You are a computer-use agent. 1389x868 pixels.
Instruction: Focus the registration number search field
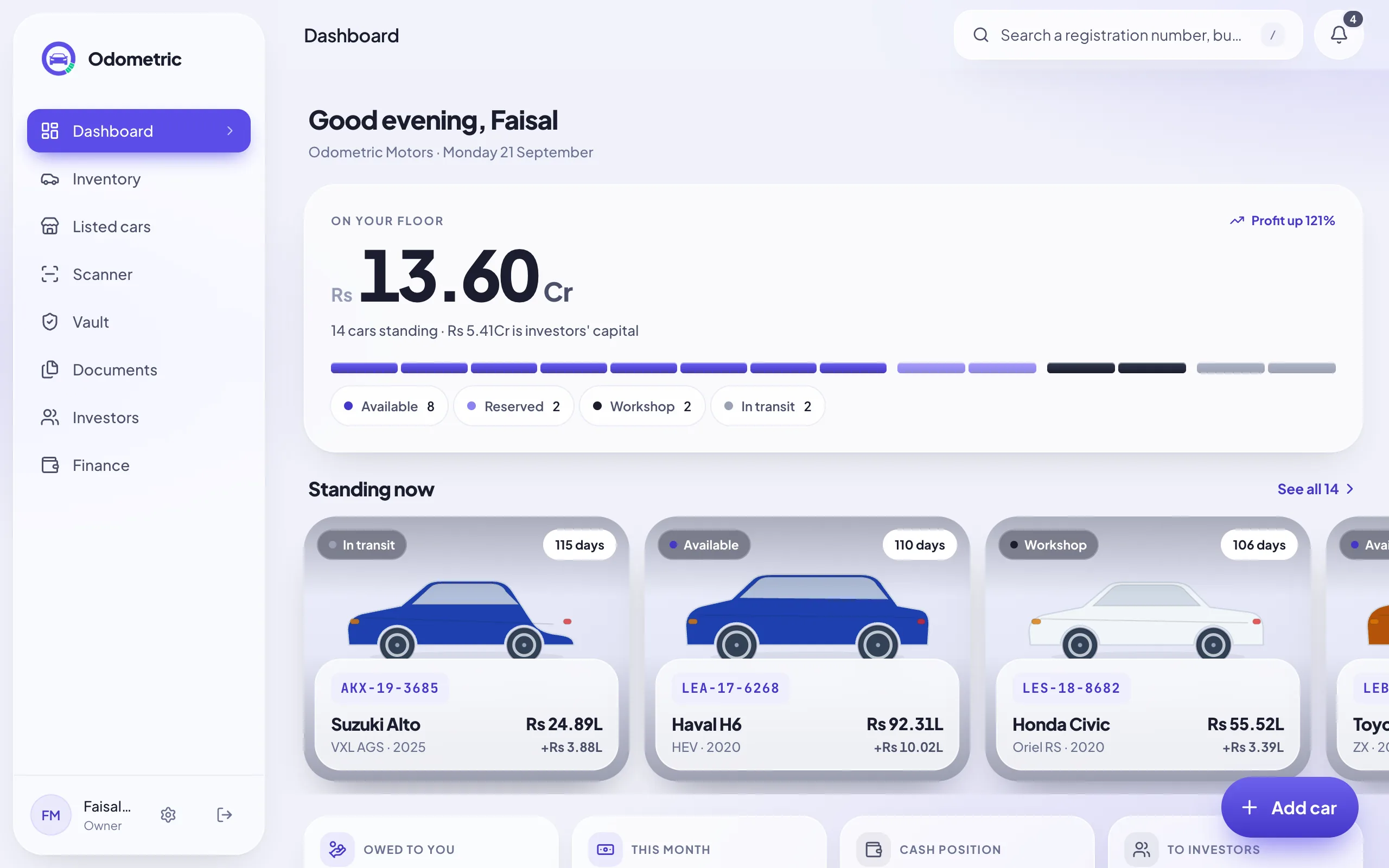point(1128,35)
